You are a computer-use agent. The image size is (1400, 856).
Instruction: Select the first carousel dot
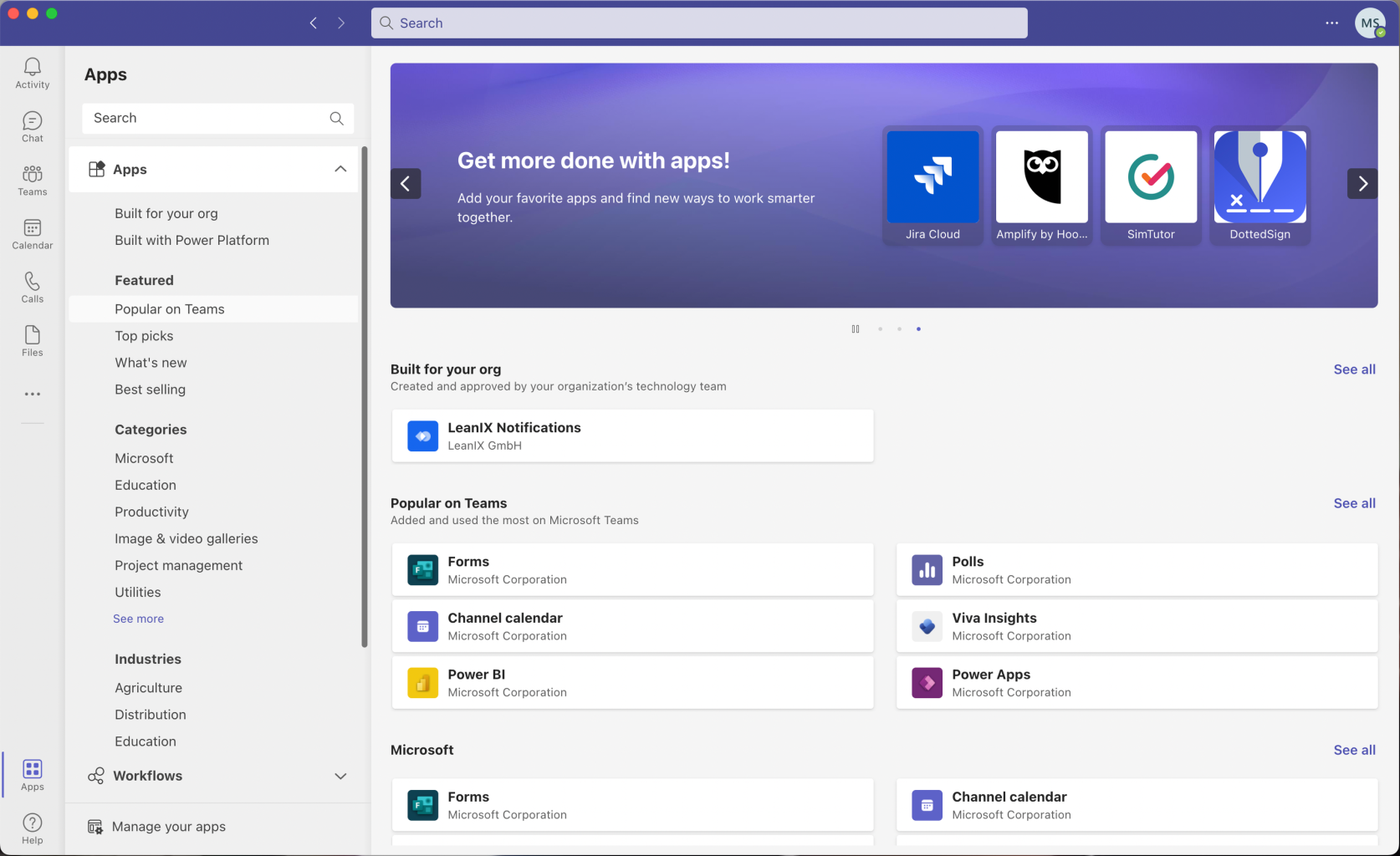tap(880, 329)
